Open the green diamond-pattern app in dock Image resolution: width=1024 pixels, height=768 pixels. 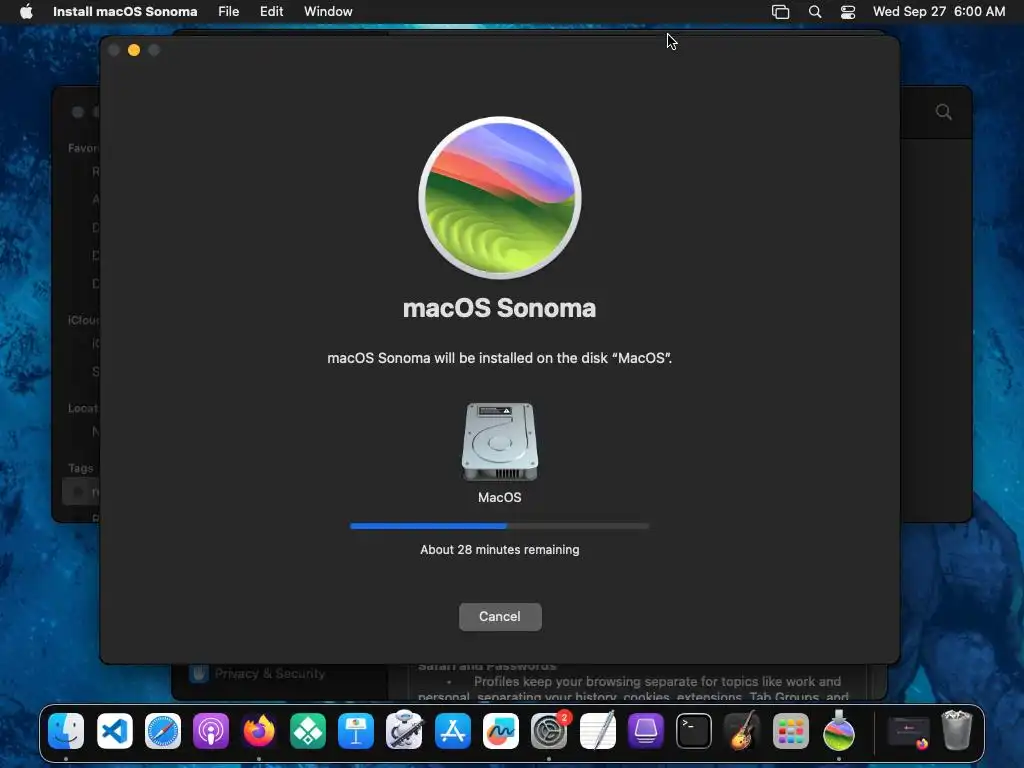point(308,731)
